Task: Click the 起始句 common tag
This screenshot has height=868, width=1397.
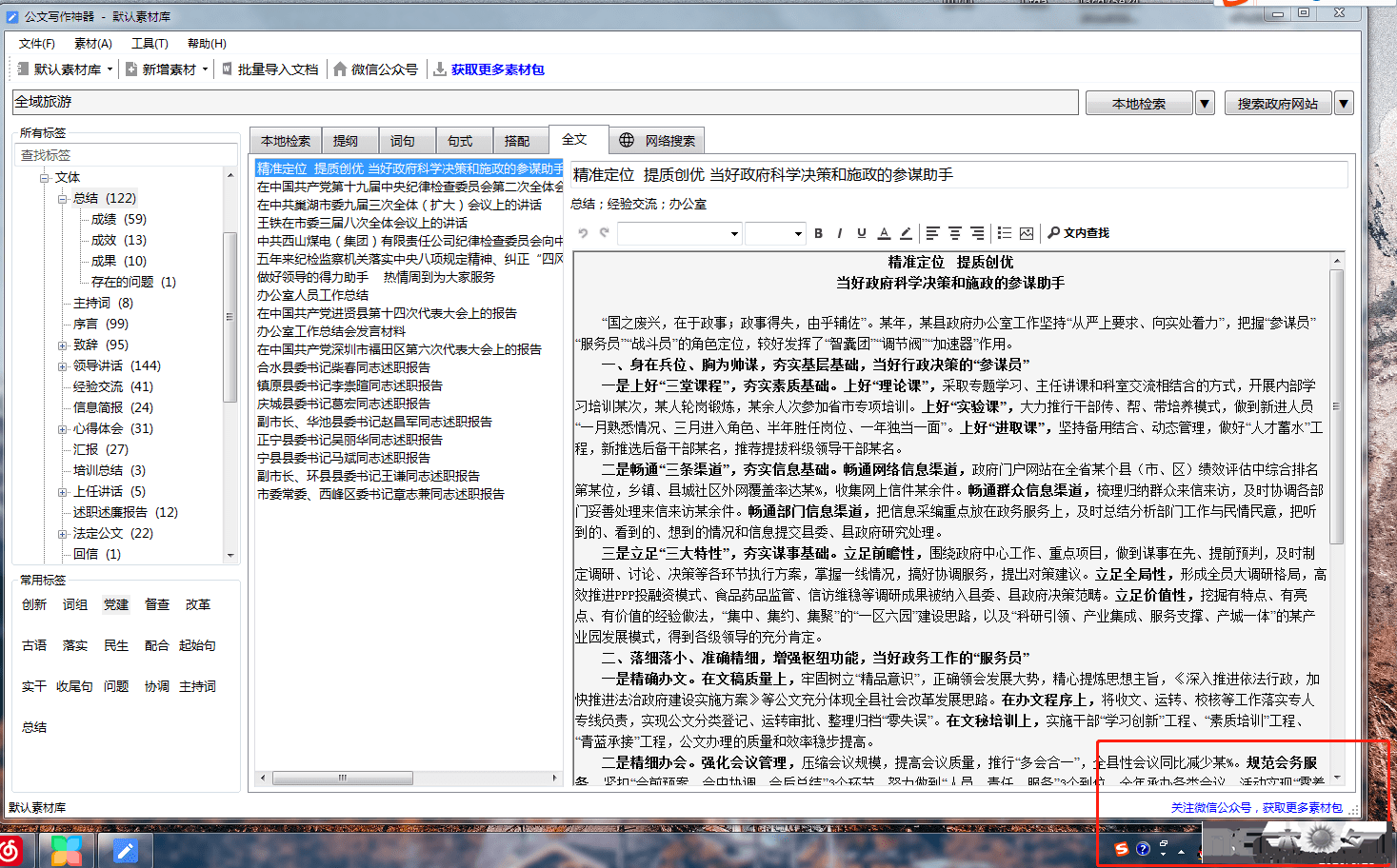Action: [197, 645]
